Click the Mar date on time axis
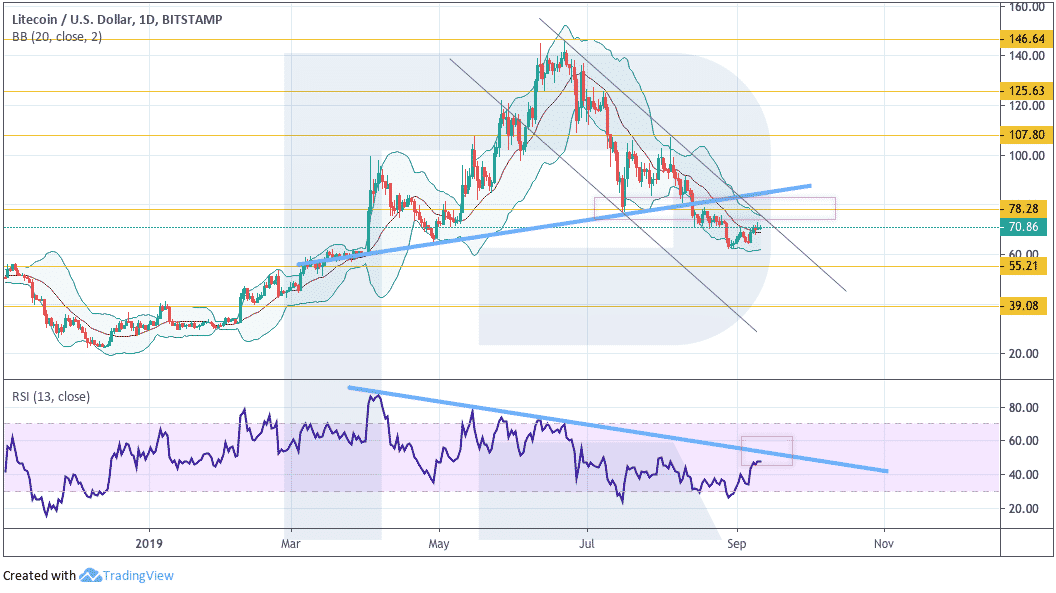 pos(290,543)
